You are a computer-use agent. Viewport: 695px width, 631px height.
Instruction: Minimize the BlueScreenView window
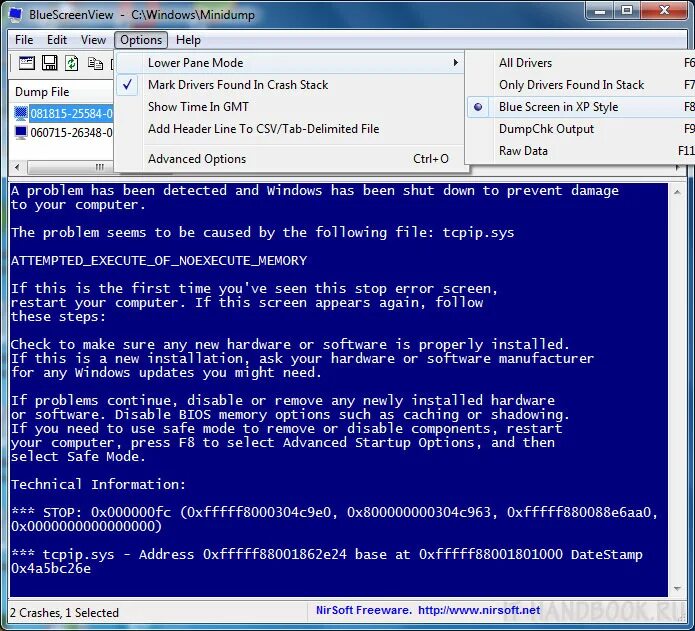click(600, 11)
